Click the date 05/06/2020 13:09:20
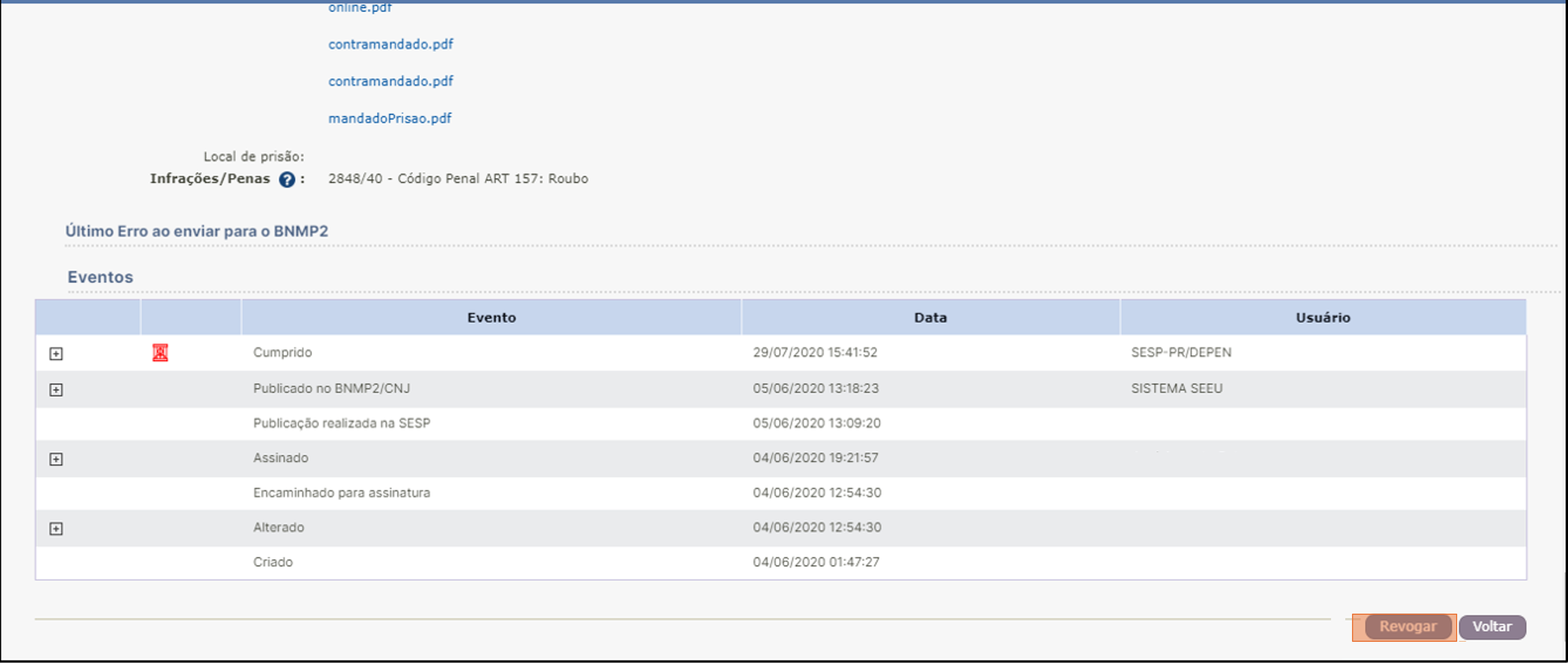 (x=816, y=423)
